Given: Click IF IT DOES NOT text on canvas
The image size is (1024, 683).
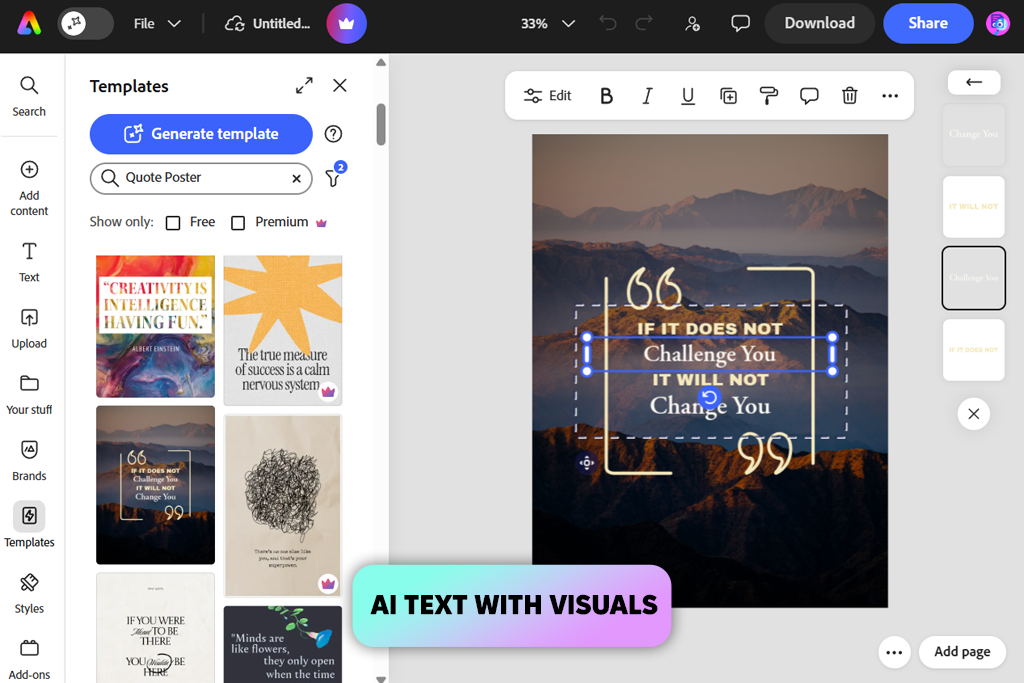Looking at the screenshot, I should 710,328.
